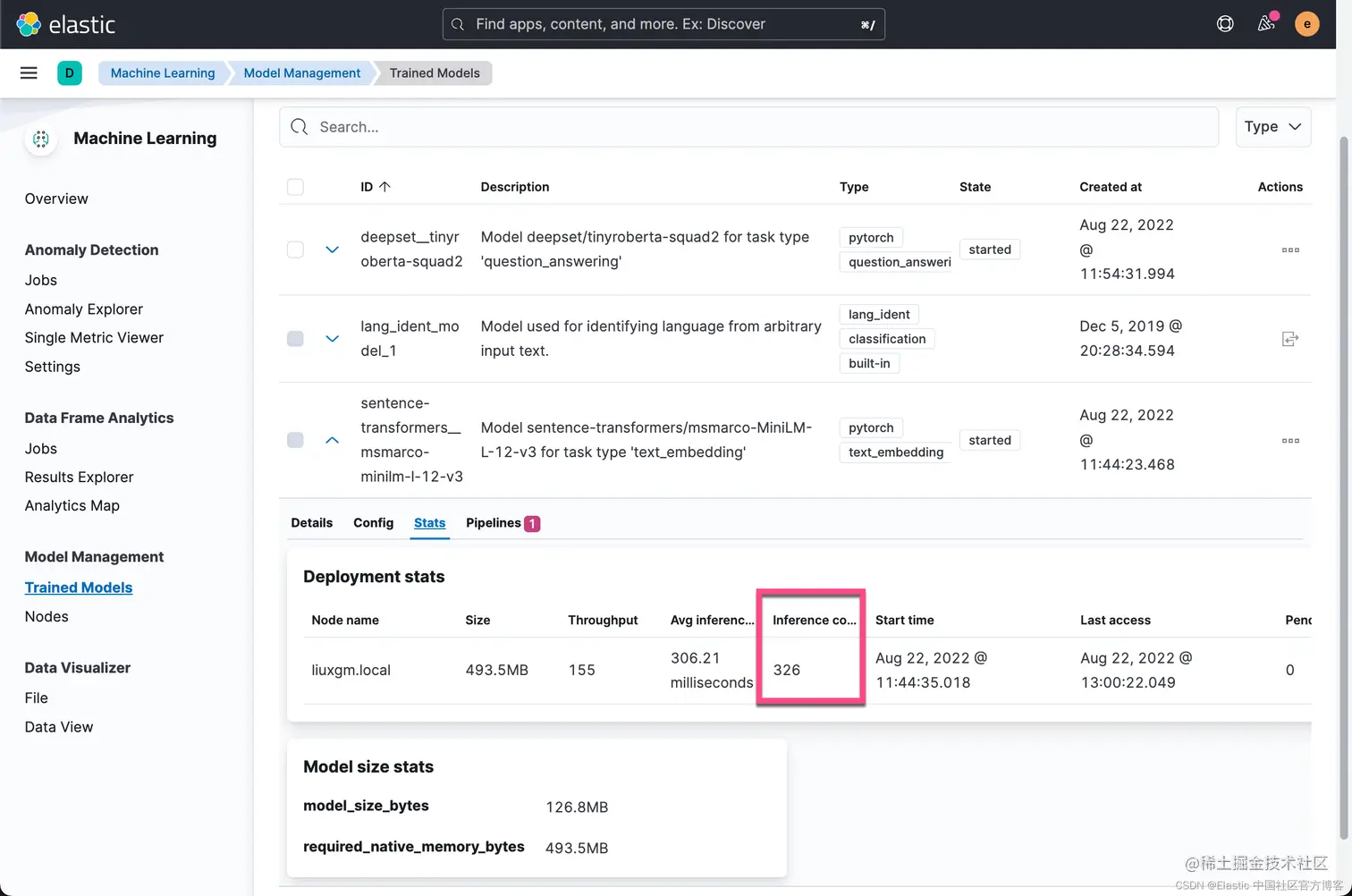Expand the deepset__tinyroberta-squad2 row details
Viewport: 1352px width, 896px height.
[332, 249]
